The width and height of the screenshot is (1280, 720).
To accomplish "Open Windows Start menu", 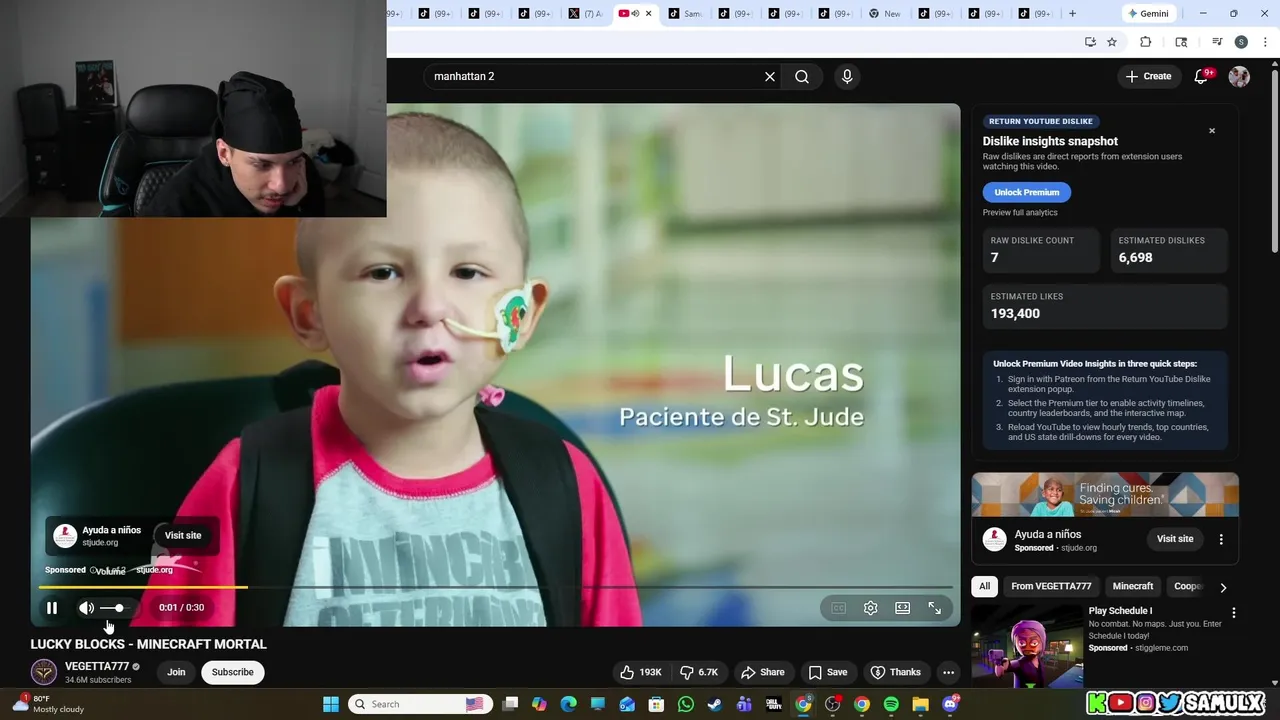I will coord(331,704).
